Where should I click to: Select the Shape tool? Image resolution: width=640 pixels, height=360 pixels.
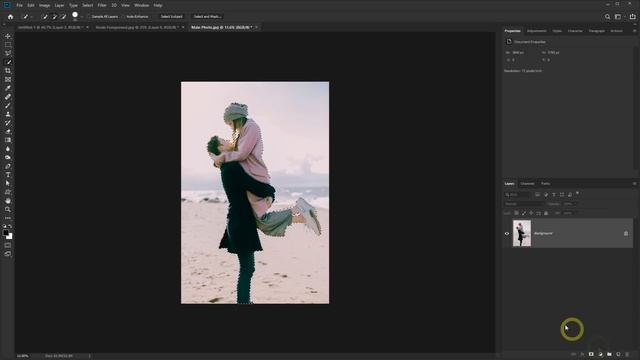click(8, 192)
